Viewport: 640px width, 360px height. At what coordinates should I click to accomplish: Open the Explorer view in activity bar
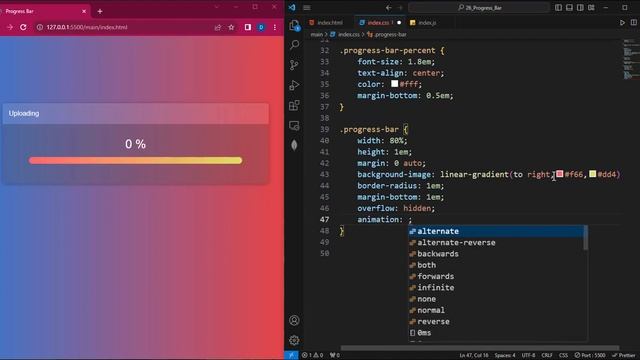coord(294,26)
